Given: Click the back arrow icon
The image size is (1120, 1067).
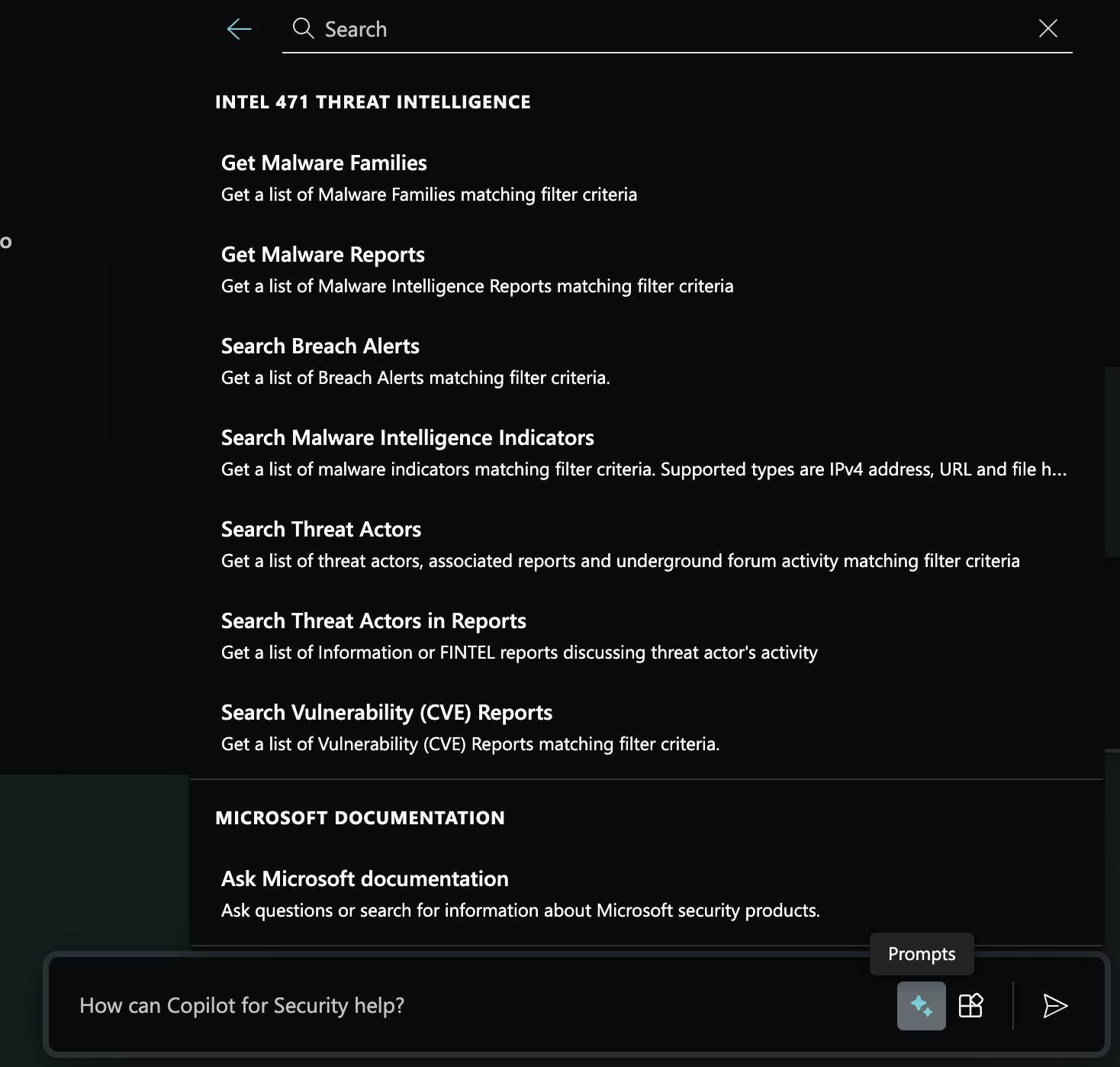Looking at the screenshot, I should coord(238,29).
